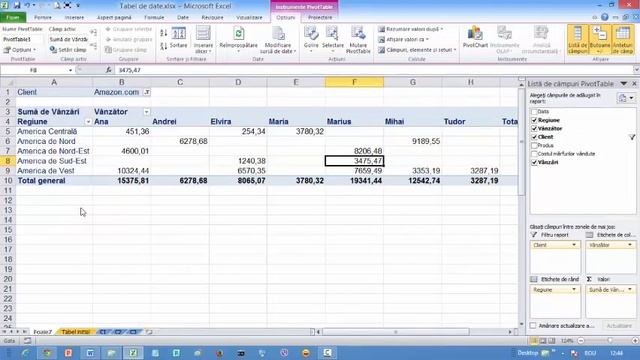Switch to page layout view in status bar
Viewport: 640px width, 360px height.
[542, 340]
